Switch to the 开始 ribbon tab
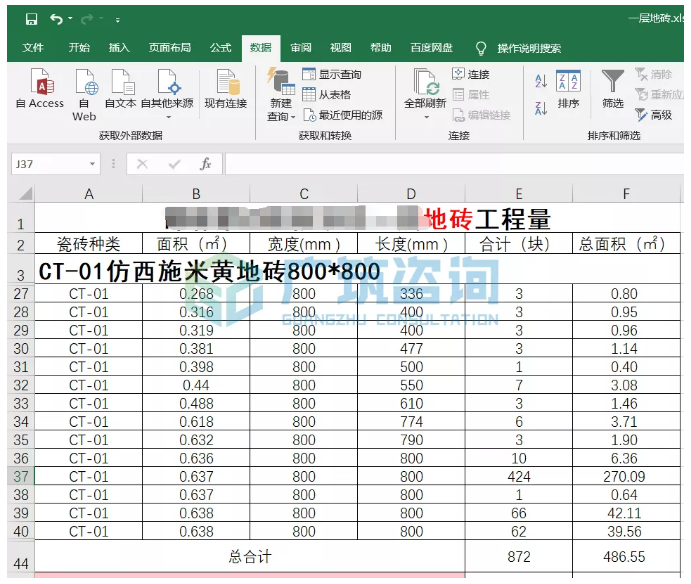Screen dimensions: 691x584 [79, 48]
